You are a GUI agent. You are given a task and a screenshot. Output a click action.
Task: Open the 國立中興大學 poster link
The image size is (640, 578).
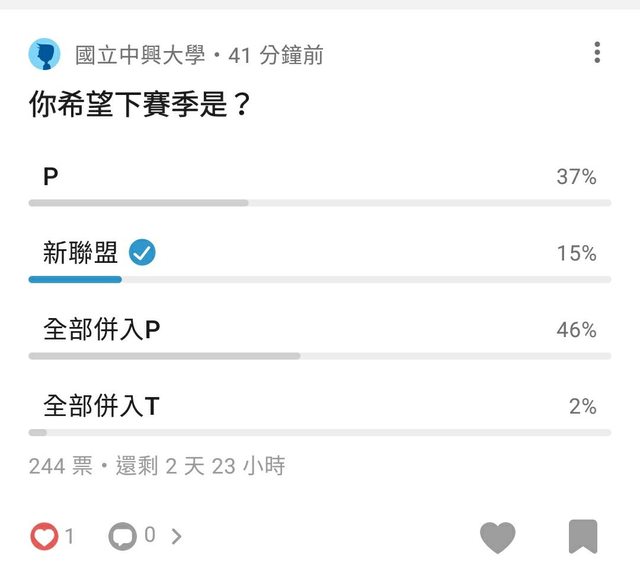click(x=140, y=55)
